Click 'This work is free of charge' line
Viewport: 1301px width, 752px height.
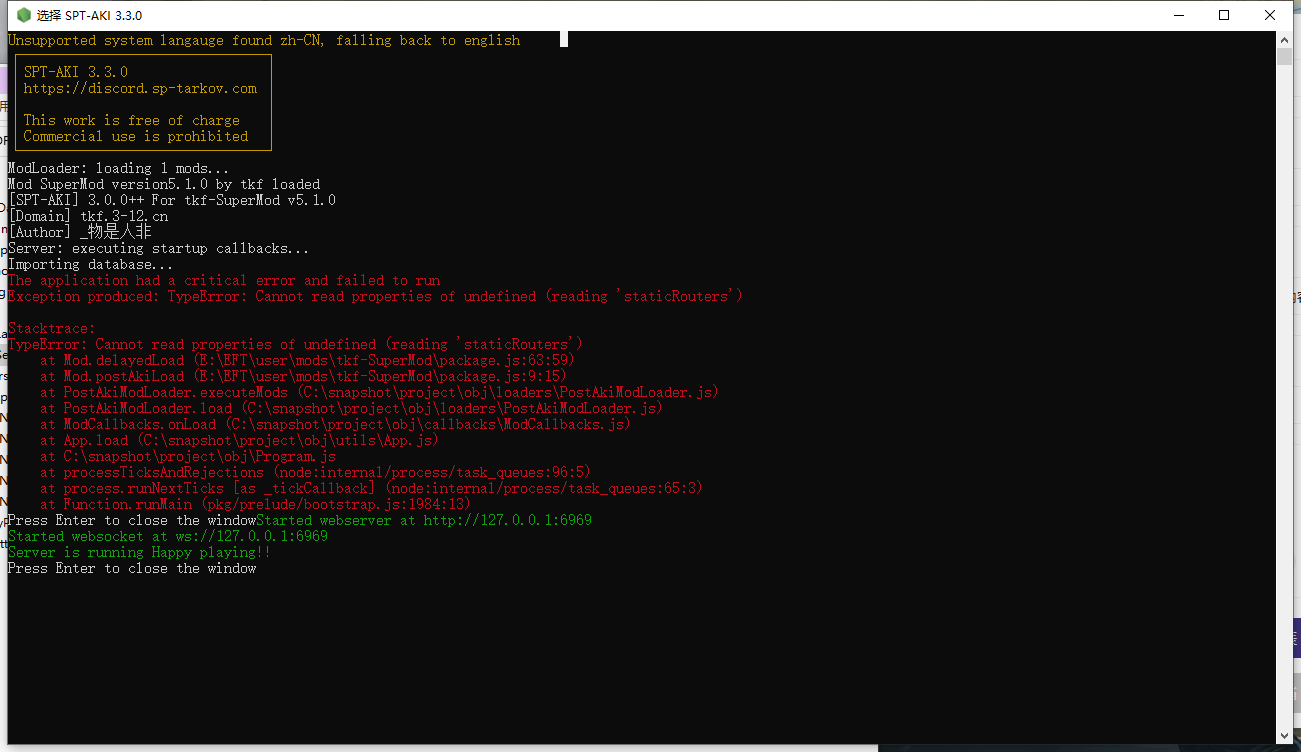click(132, 120)
